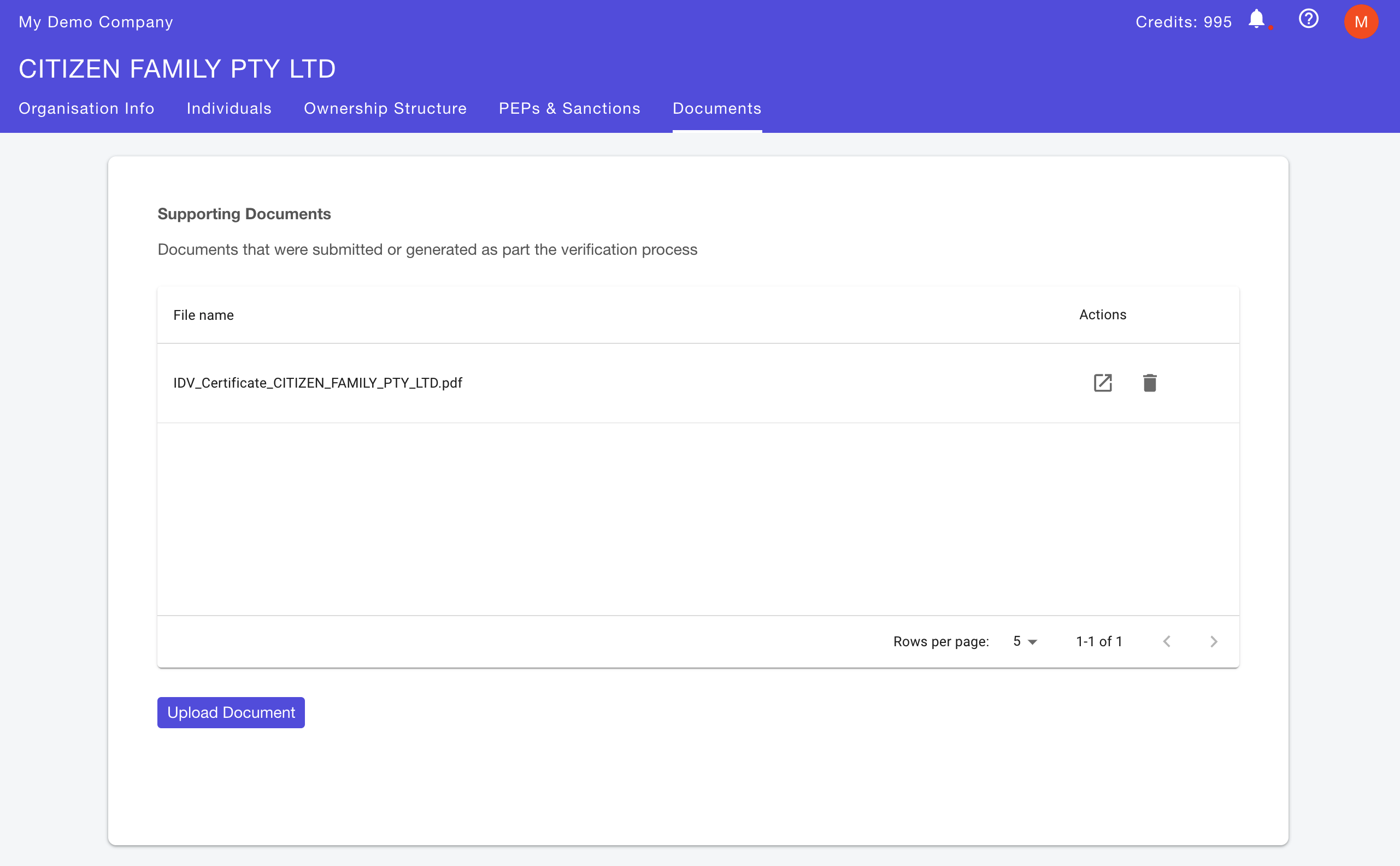Open the notifications bell
Viewport: 1400px width, 866px height.
click(x=1256, y=20)
